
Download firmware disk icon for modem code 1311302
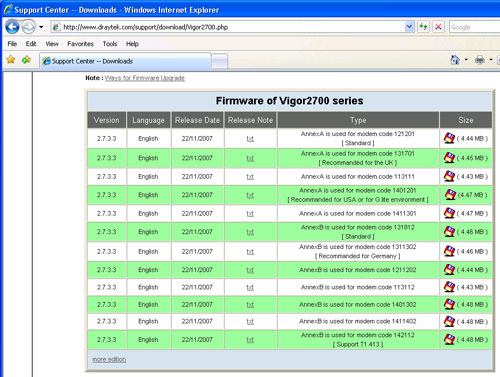click(x=449, y=251)
